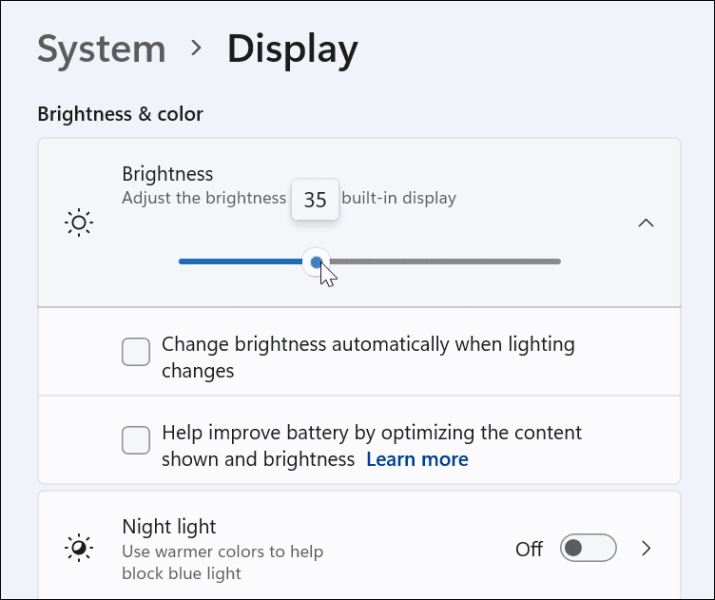Check the battery optimization checkbox

coord(136,440)
